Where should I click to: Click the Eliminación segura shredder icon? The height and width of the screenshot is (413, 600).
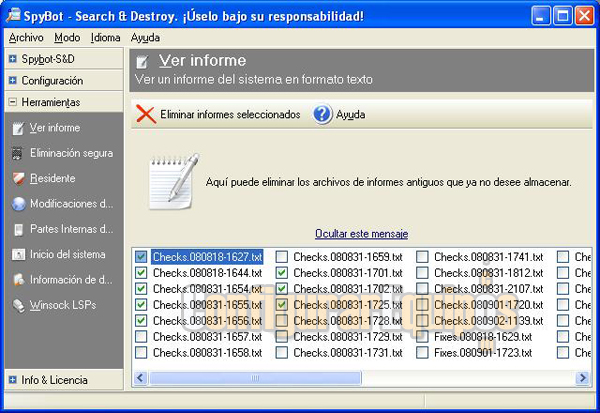(17, 153)
